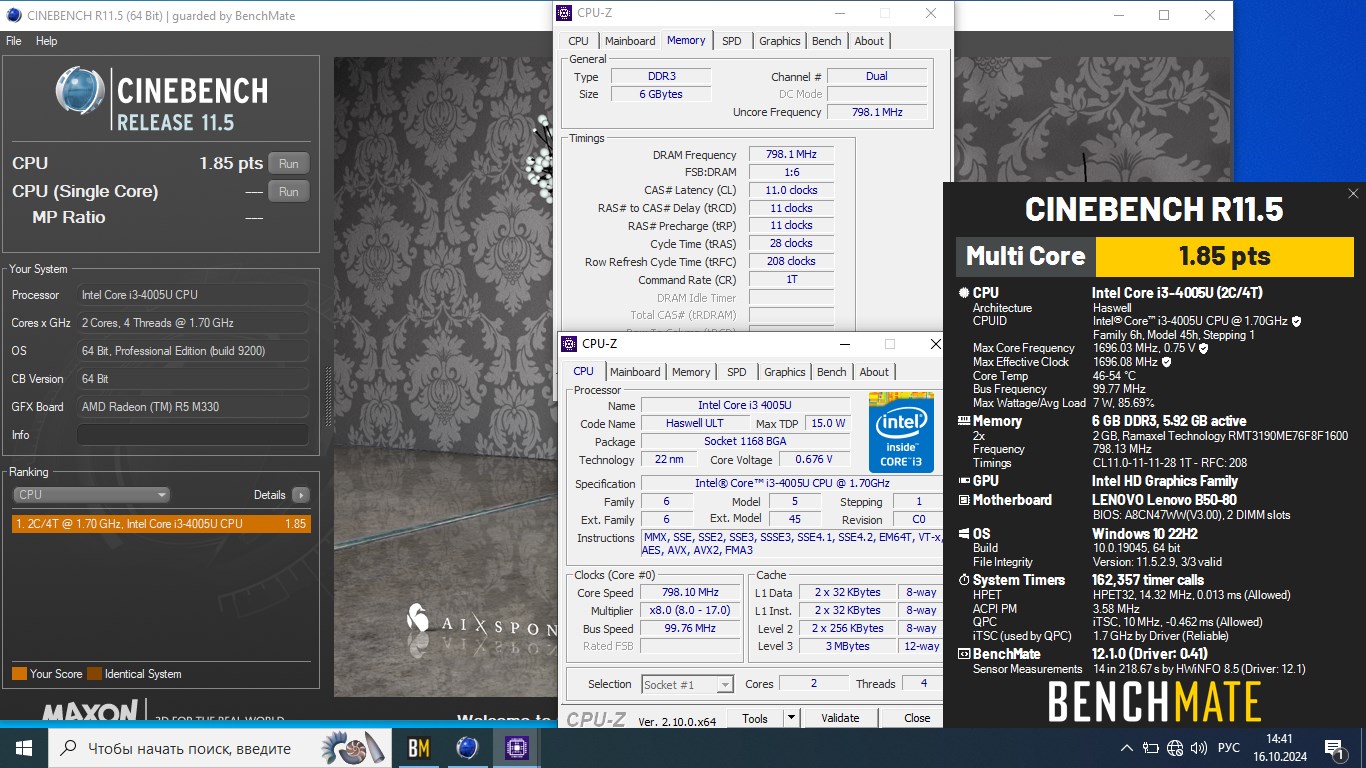Click the verified shield next to CPUID
Screen dimensions: 1366x768
(x=1297, y=322)
